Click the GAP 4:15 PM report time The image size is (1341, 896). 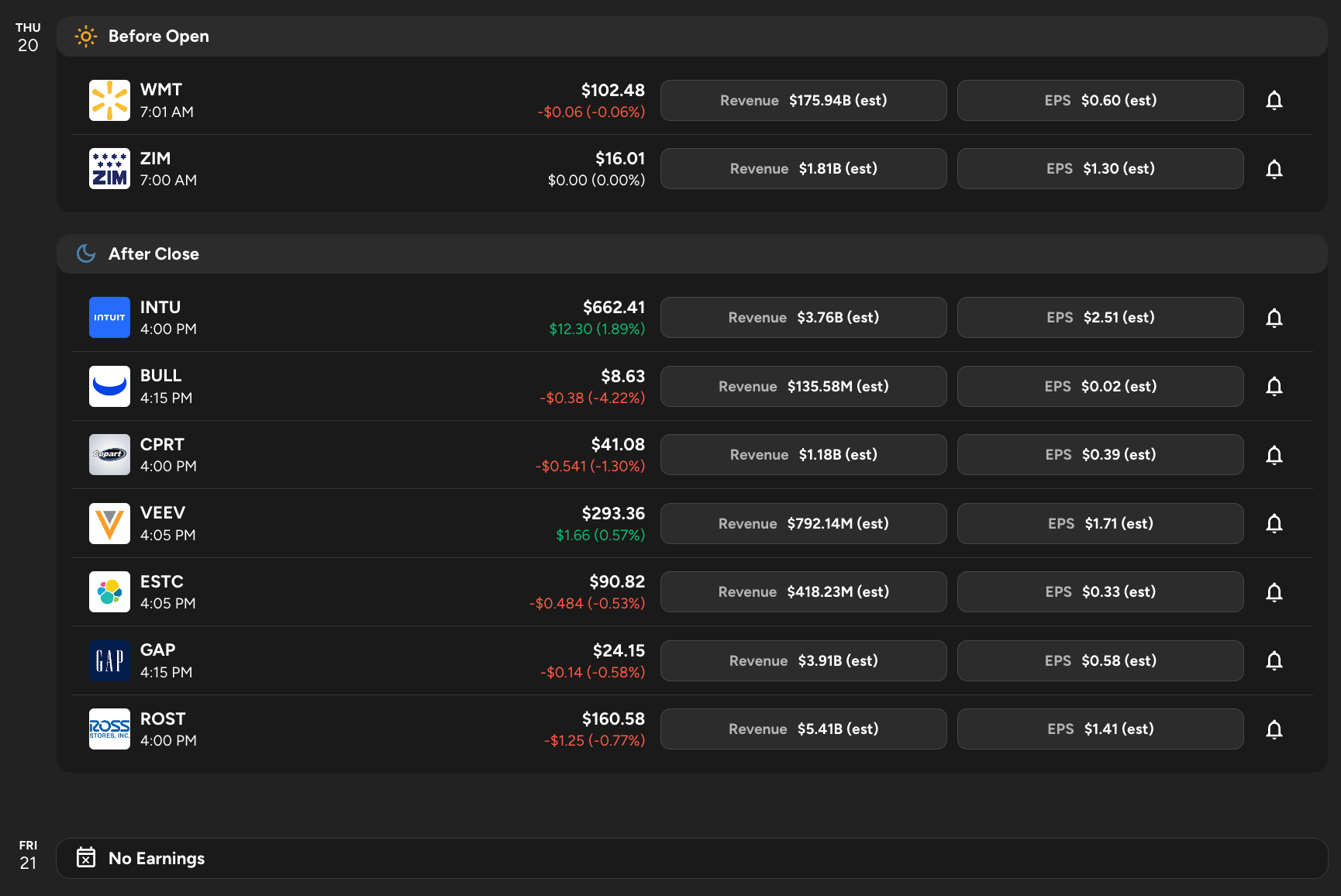click(x=166, y=672)
